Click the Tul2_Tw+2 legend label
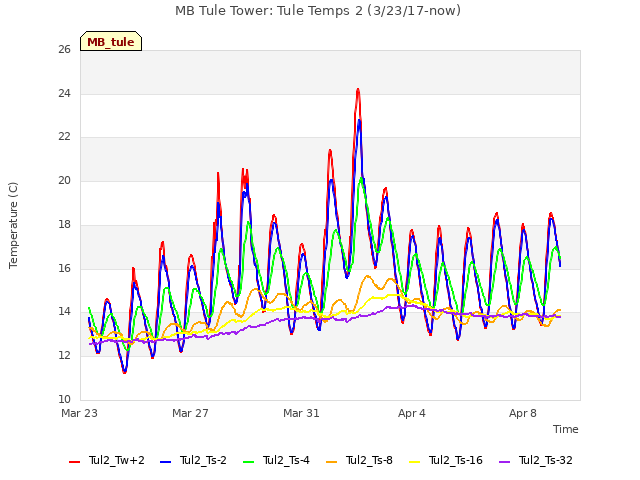This screenshot has width=640, height=480. coord(117,460)
